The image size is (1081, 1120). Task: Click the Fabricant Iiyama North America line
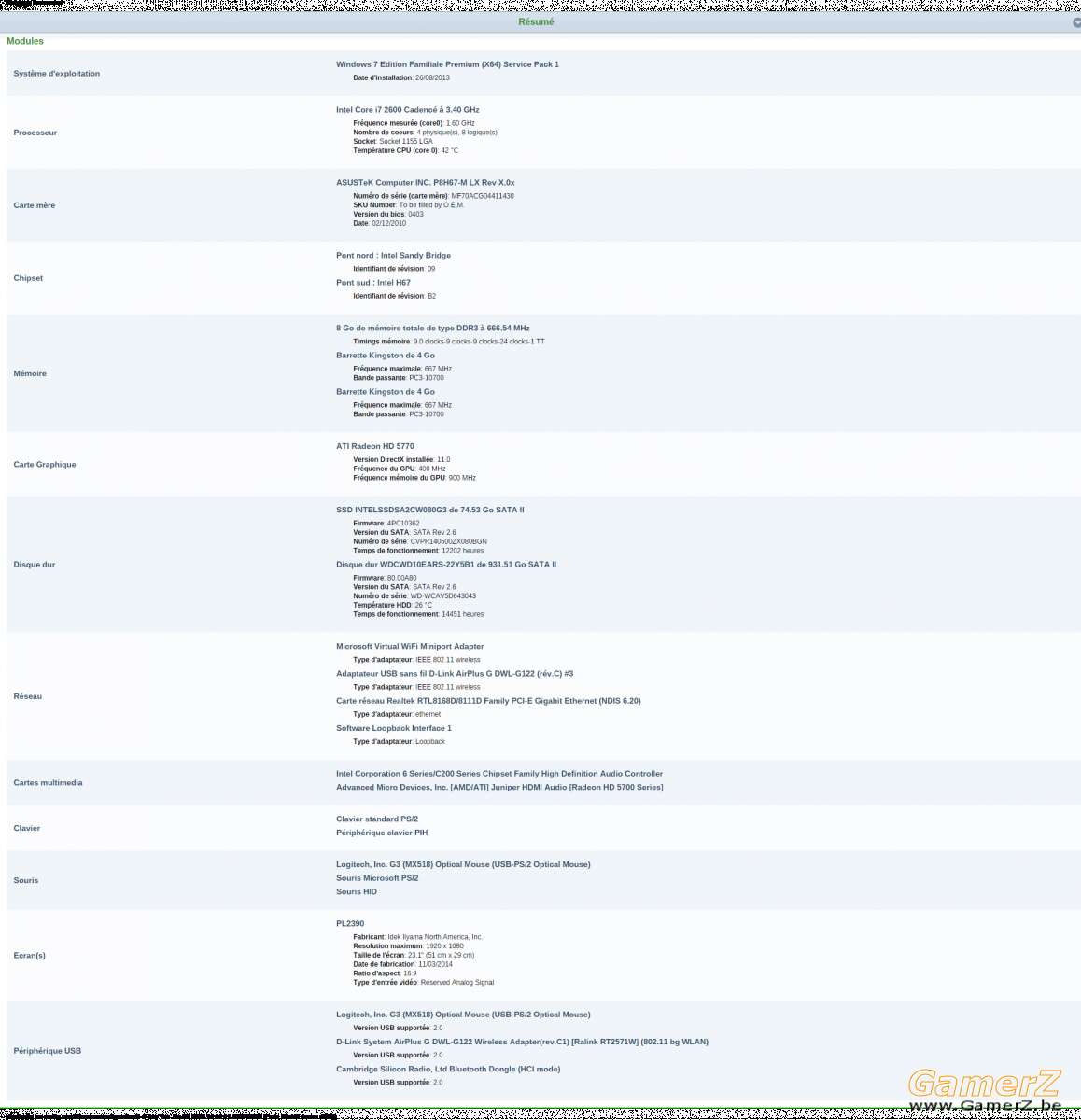418,937
